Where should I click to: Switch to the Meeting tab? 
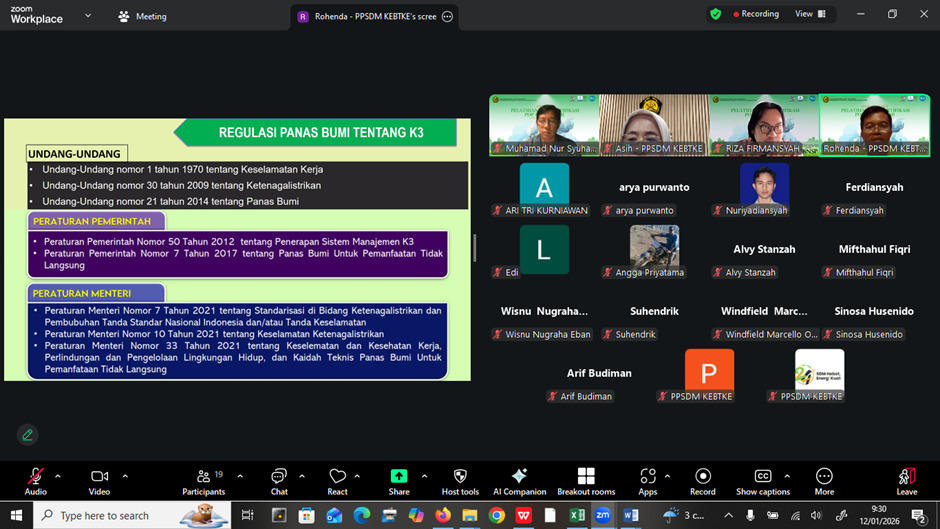[142, 16]
